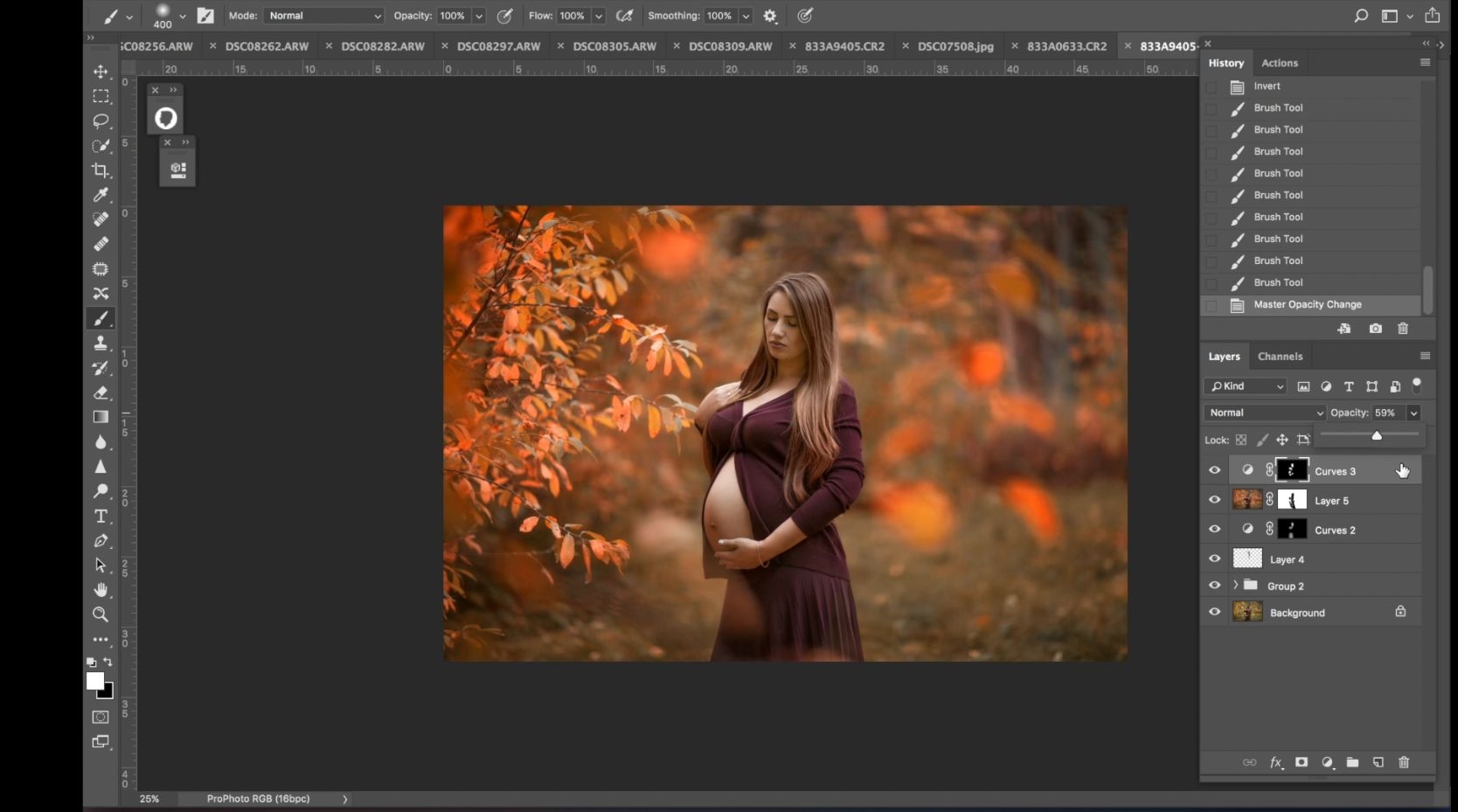Add layer mask from Layers panel bottom
The width and height of the screenshot is (1458, 812).
point(1302,762)
